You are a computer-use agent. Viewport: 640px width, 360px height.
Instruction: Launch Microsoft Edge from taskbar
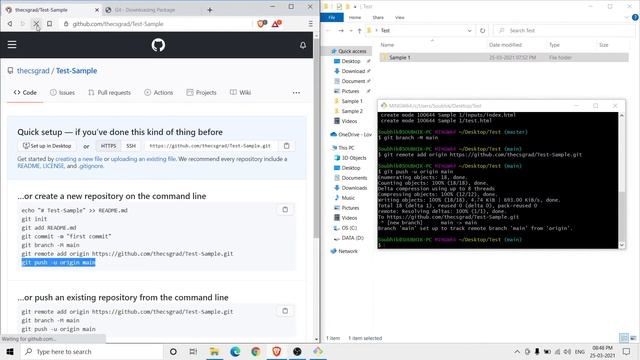[235, 351]
